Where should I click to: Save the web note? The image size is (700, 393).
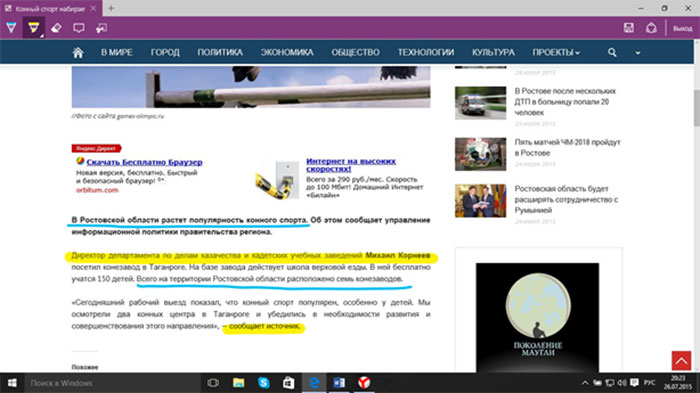[x=629, y=28]
